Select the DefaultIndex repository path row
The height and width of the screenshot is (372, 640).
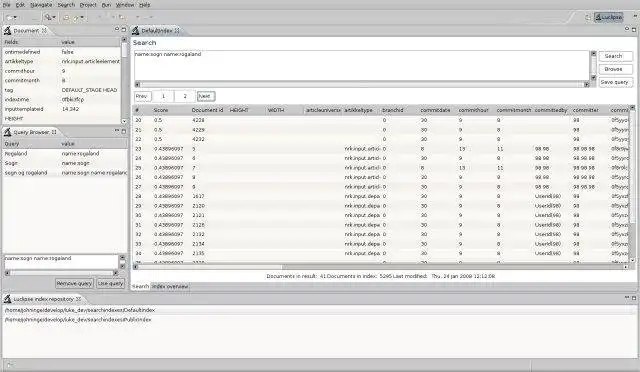coord(320,310)
